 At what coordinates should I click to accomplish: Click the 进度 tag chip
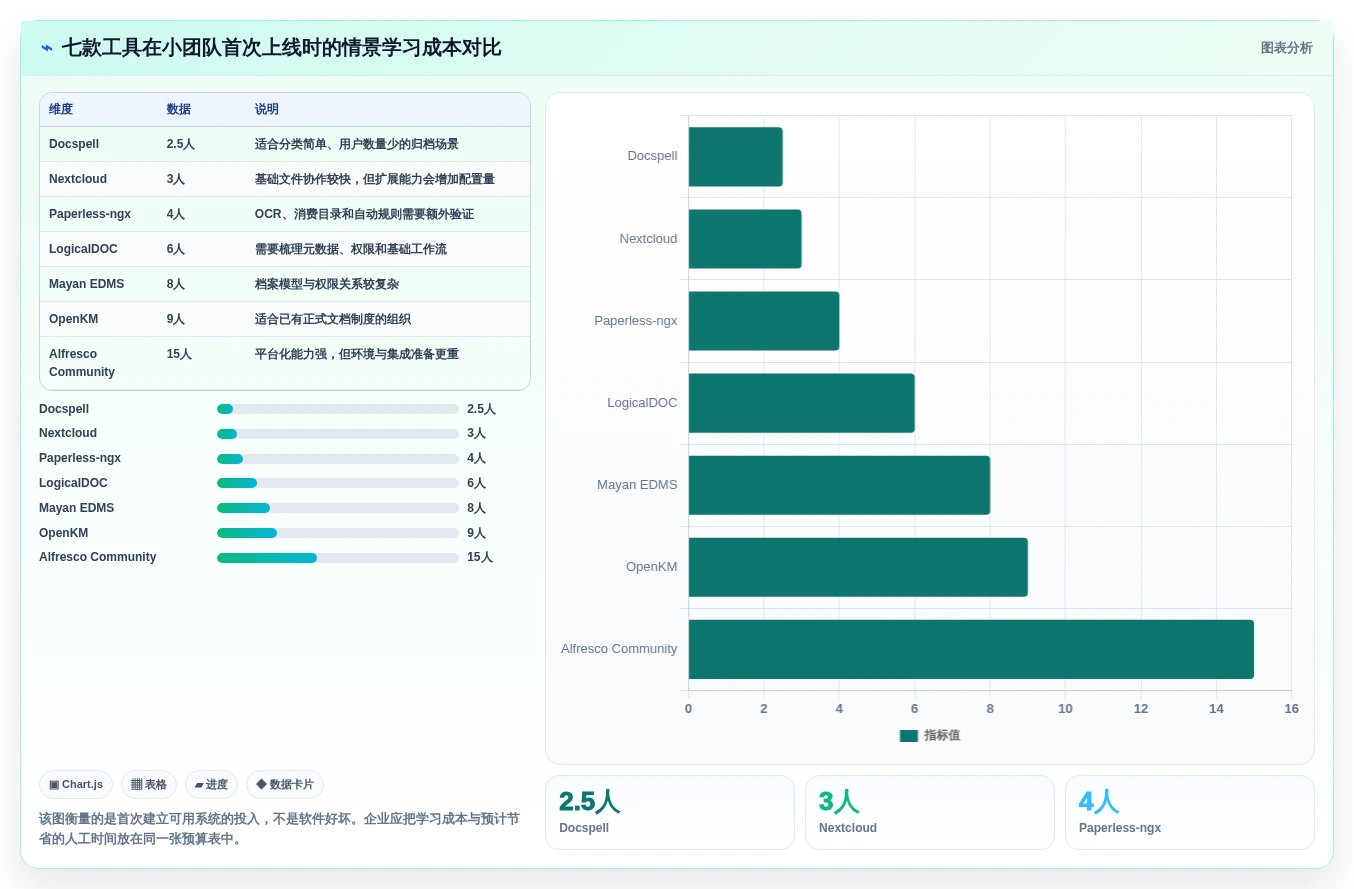coord(211,784)
